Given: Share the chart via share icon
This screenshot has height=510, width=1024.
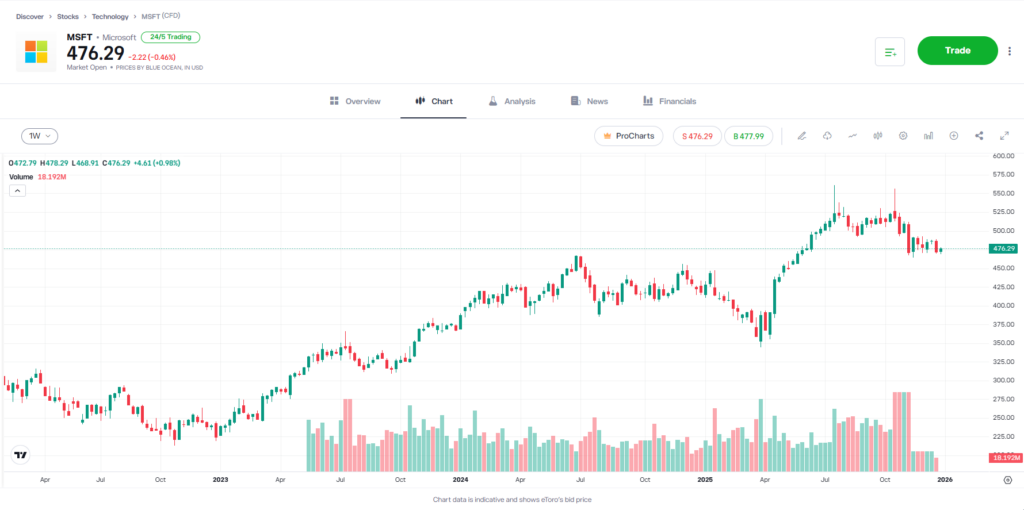Looking at the screenshot, I should pyautogui.click(x=979, y=136).
